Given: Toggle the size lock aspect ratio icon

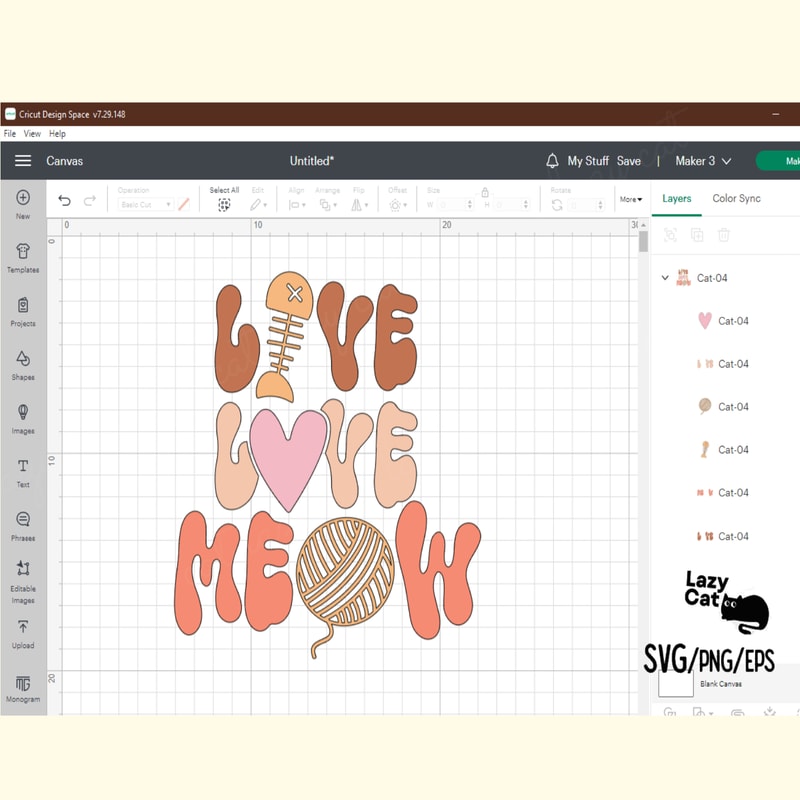Looking at the screenshot, I should [x=485, y=192].
